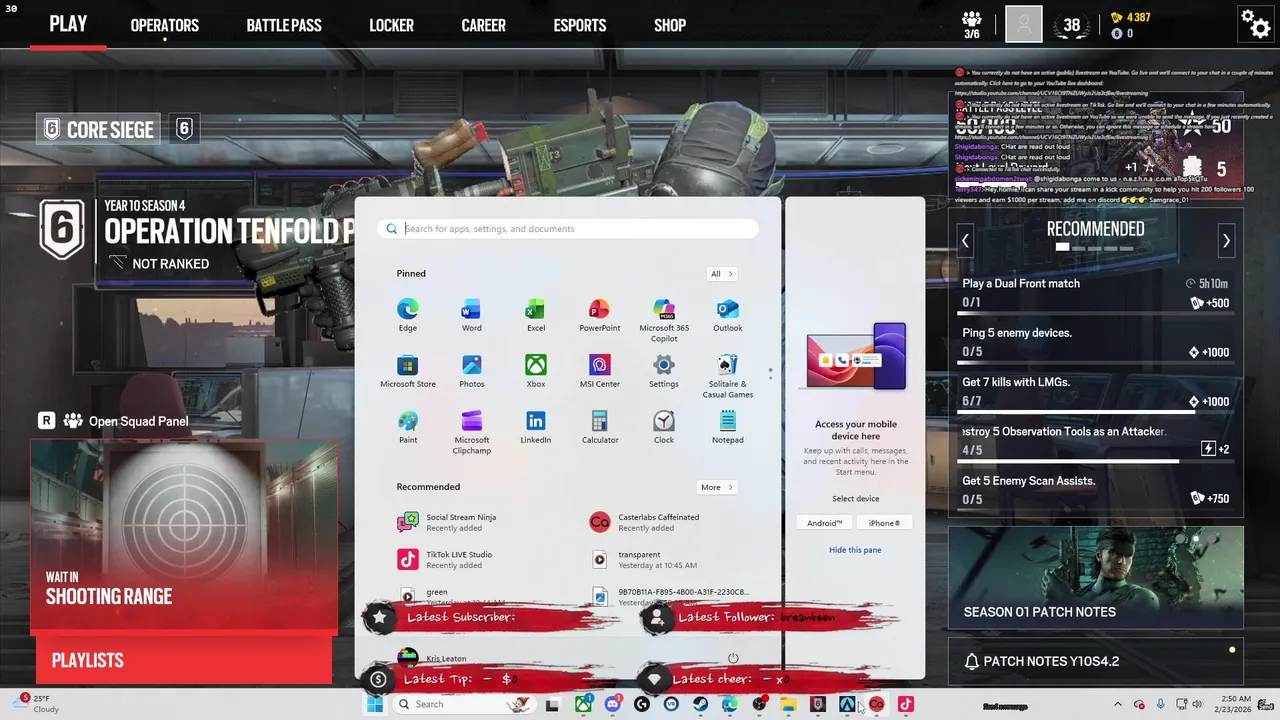Open the LOCKER tab
The height and width of the screenshot is (720, 1280).
click(391, 25)
